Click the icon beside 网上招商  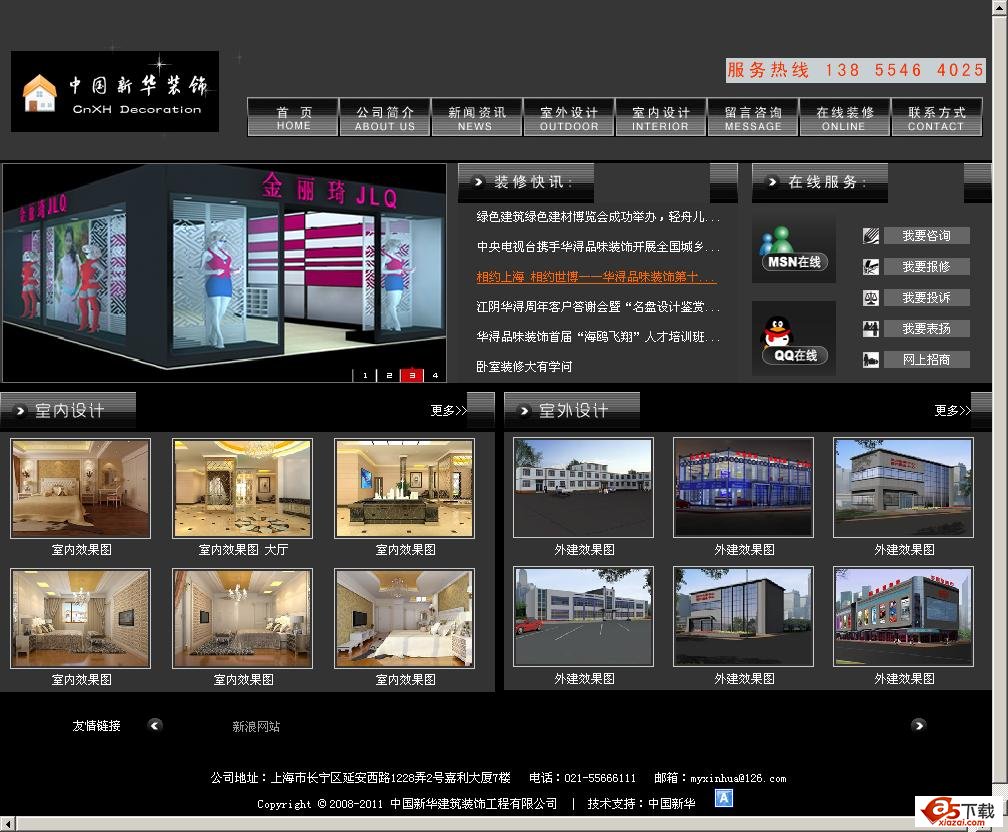(871, 359)
